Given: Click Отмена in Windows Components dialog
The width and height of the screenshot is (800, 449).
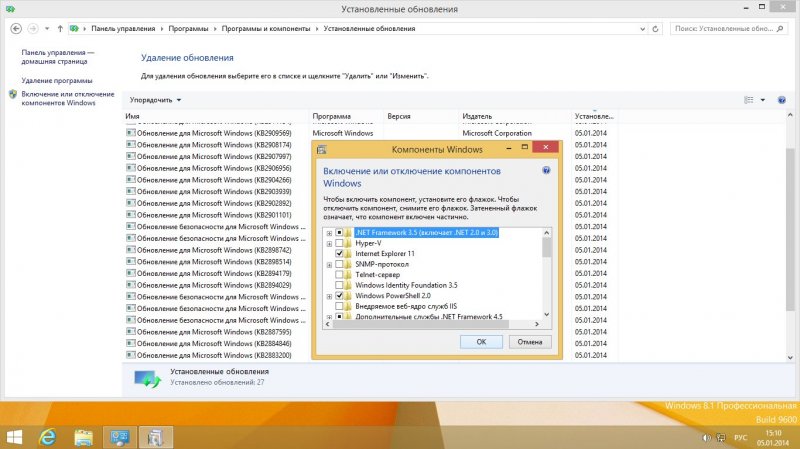Looking at the screenshot, I should click(530, 342).
